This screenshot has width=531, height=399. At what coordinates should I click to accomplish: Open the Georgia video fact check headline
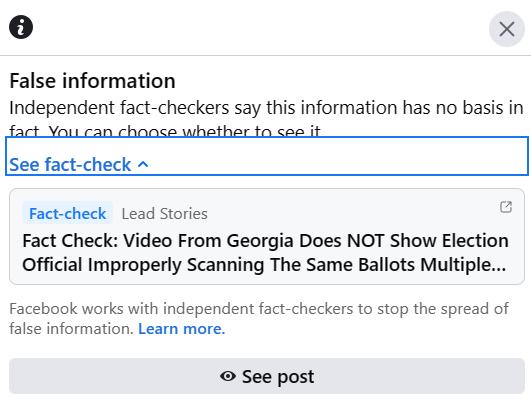click(266, 252)
